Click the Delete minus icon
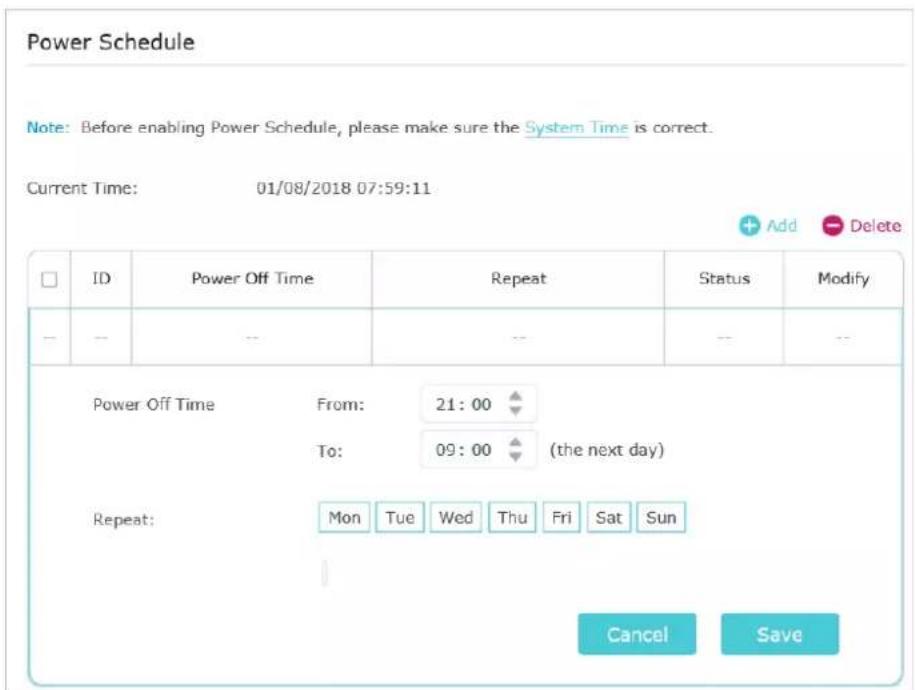 click(x=833, y=225)
